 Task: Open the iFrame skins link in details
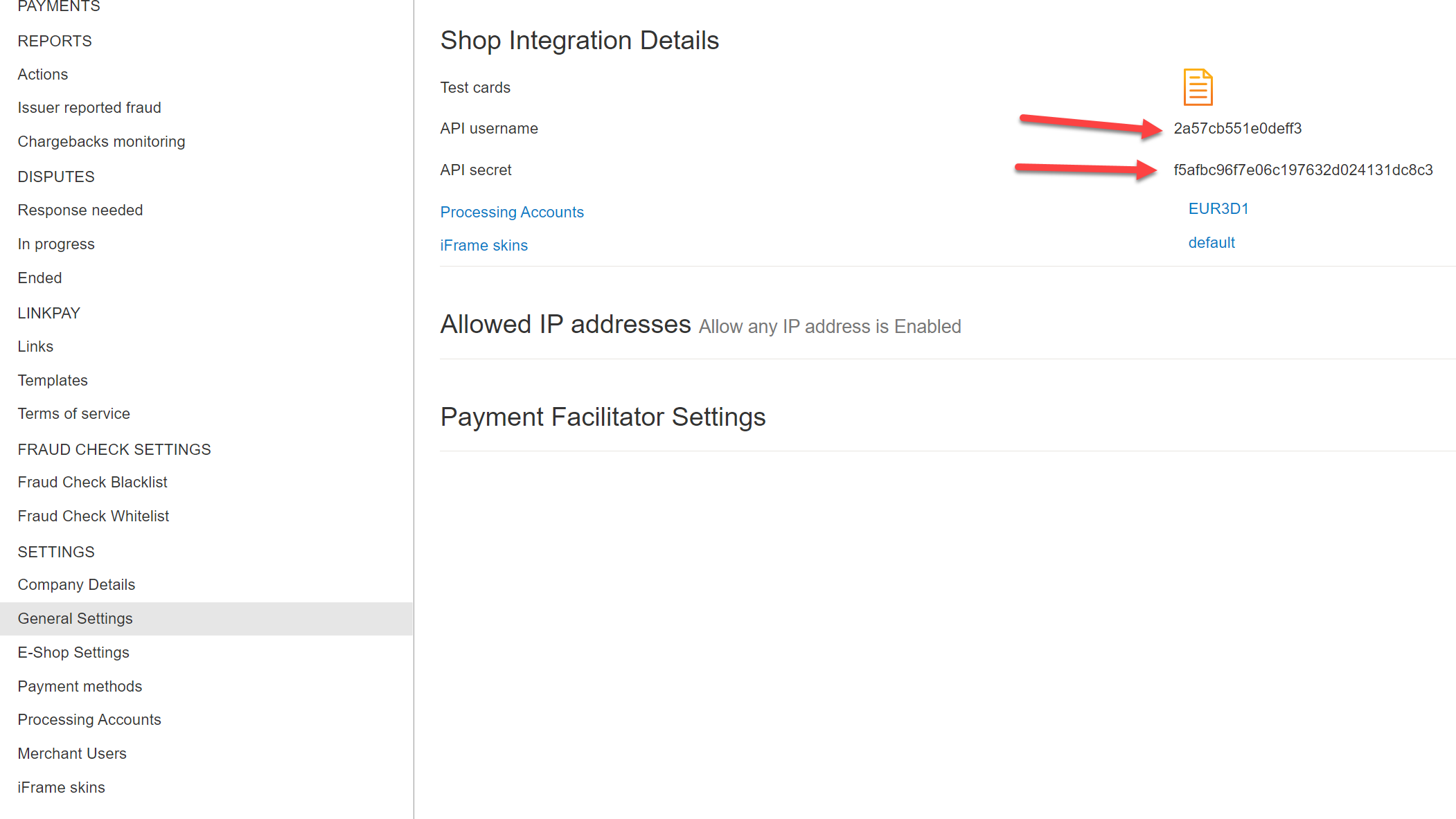tap(483, 245)
